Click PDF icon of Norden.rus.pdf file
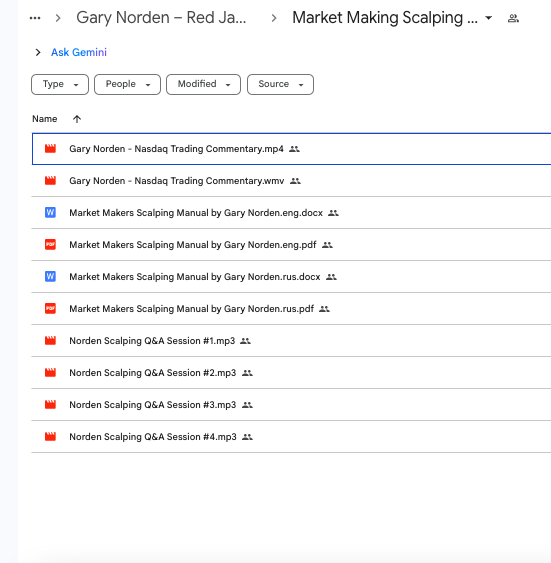This screenshot has width=551, height=563. coord(50,308)
